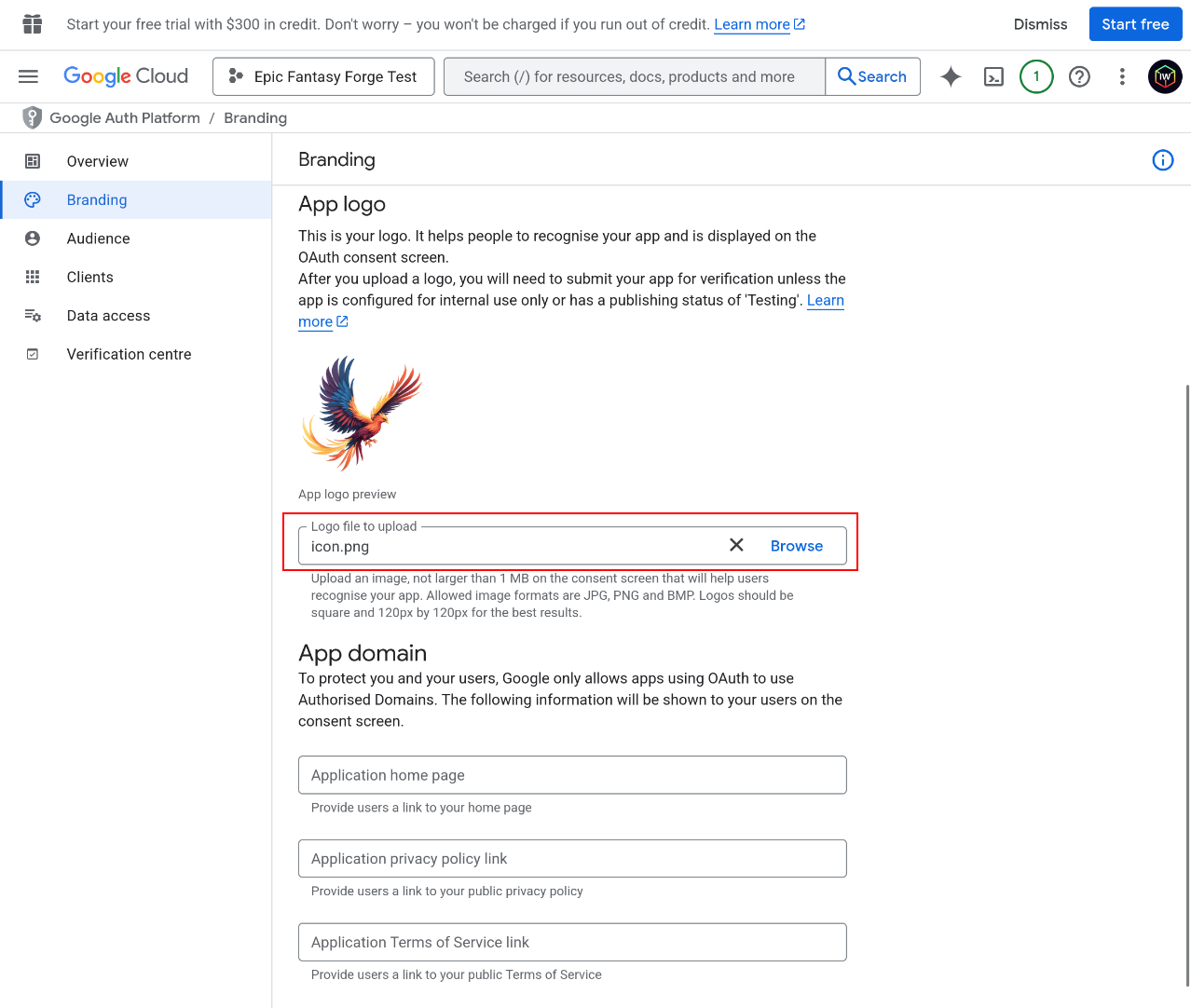
Task: Click the Verification centre shield icon
Action: point(32,354)
